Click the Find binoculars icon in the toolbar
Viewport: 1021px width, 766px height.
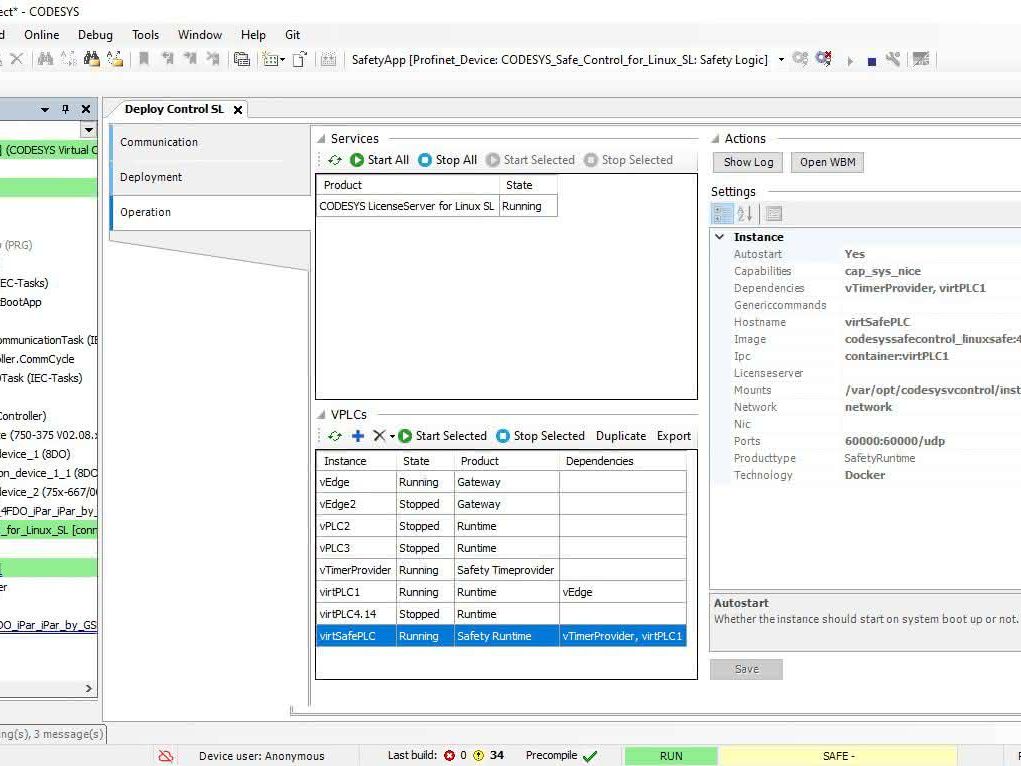pos(45,59)
